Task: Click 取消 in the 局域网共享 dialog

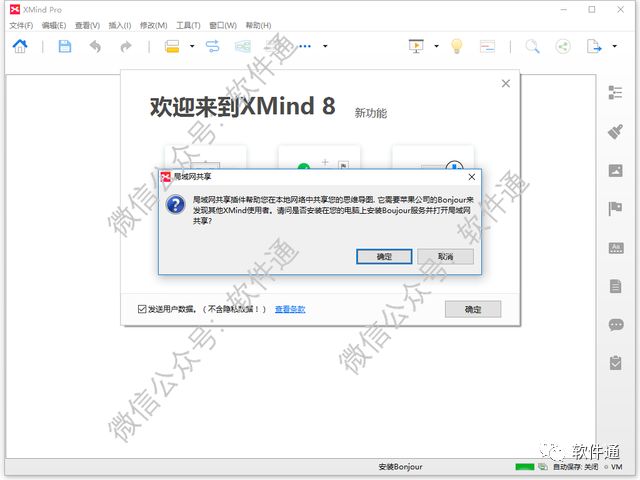Action: (445, 257)
